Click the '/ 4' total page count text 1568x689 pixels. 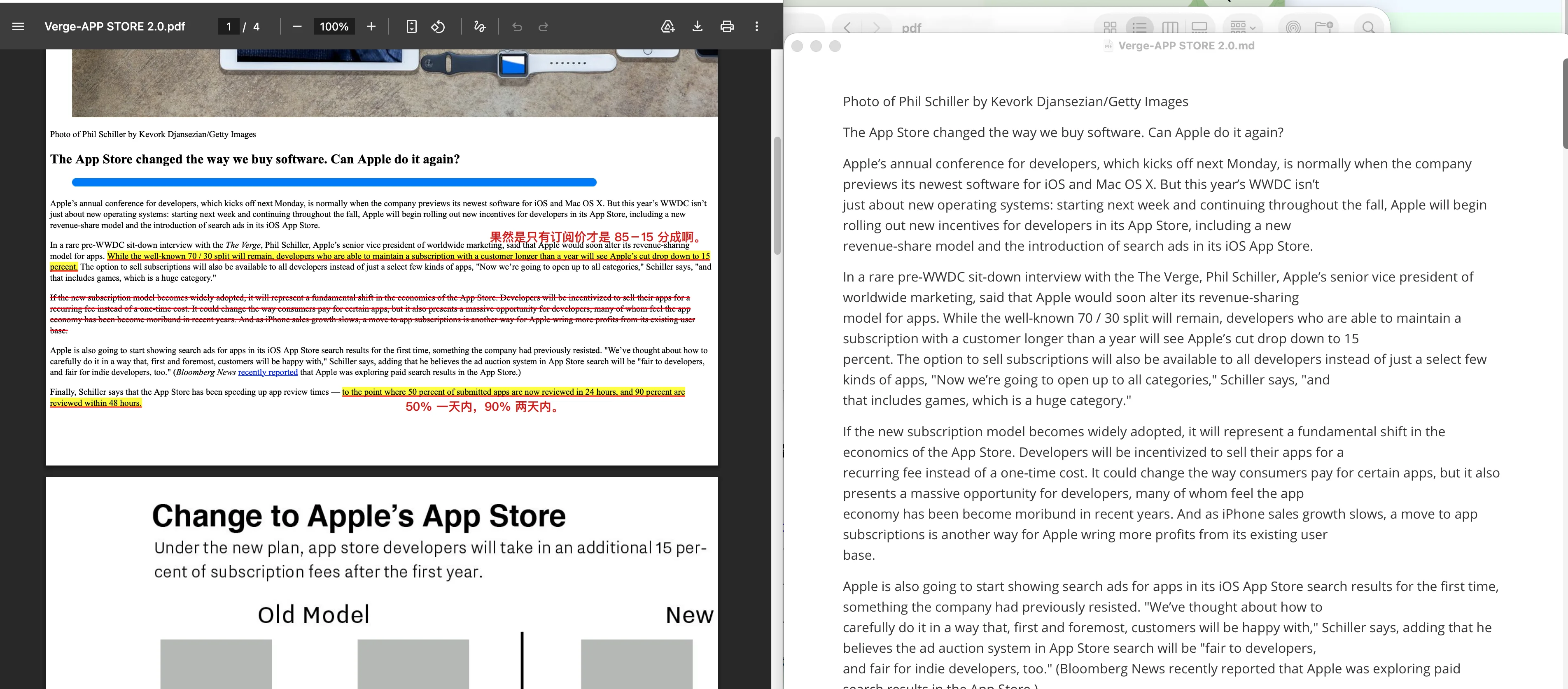point(251,26)
